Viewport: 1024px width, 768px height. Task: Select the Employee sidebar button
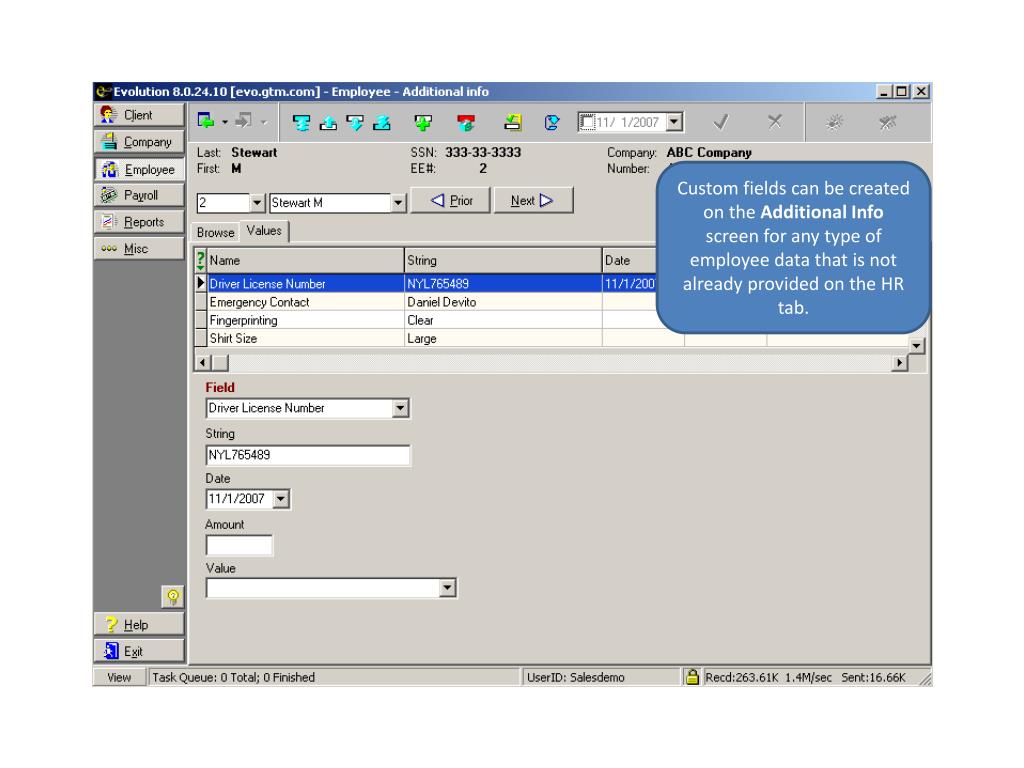[139, 169]
